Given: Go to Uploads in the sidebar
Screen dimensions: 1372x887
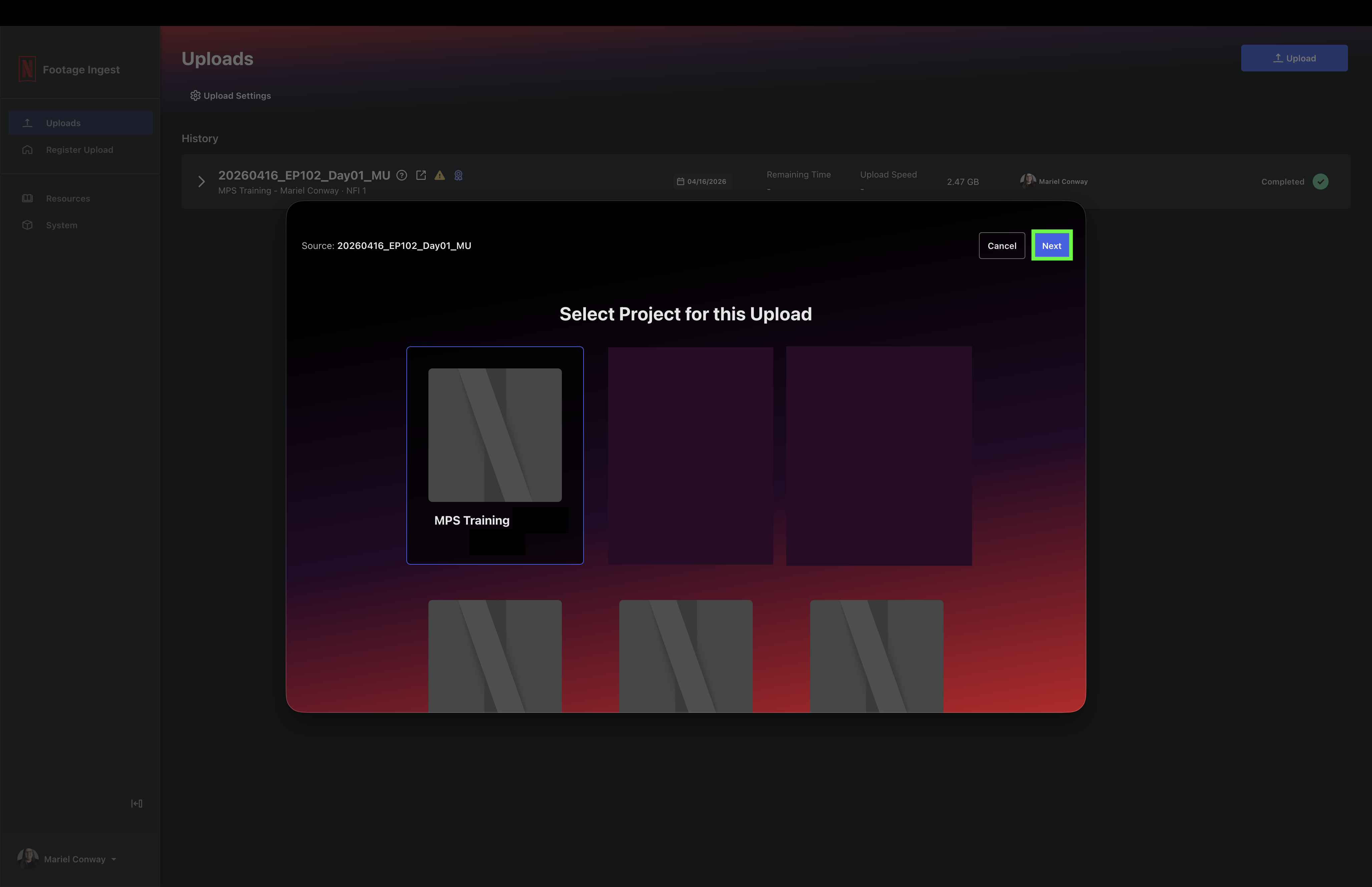Looking at the screenshot, I should (81, 123).
